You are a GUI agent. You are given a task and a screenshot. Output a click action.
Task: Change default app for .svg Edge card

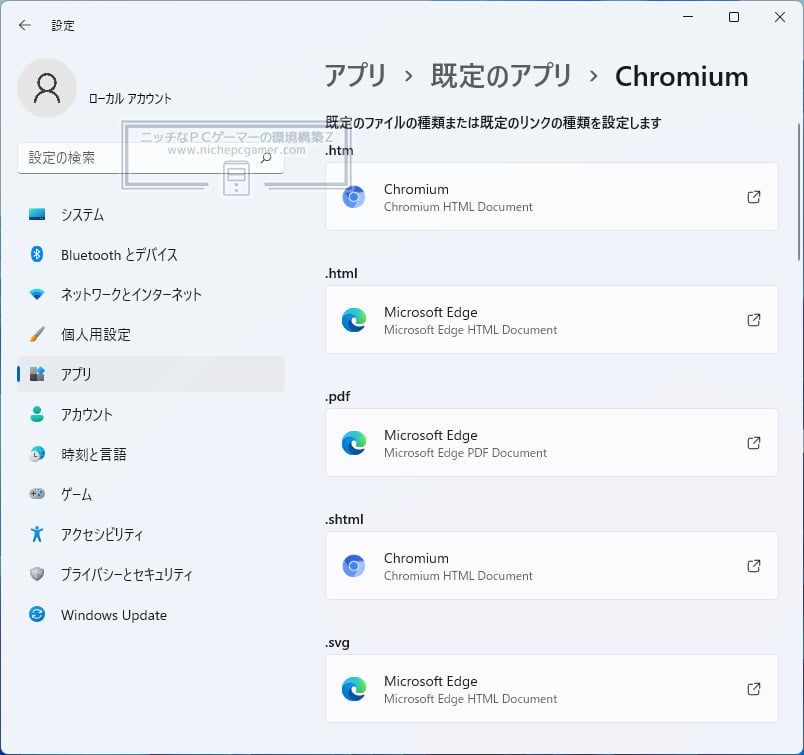552,689
